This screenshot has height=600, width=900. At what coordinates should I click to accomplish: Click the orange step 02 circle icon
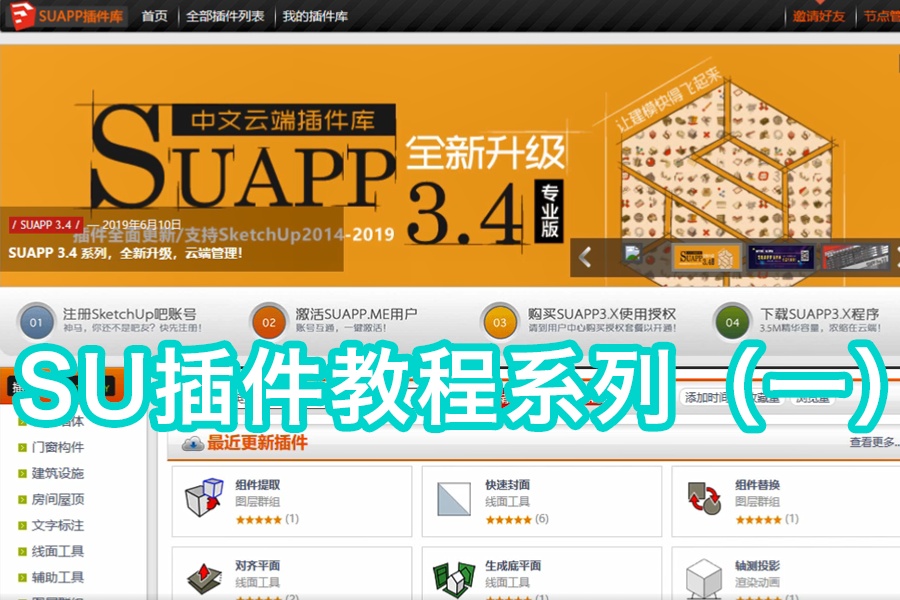[269, 322]
